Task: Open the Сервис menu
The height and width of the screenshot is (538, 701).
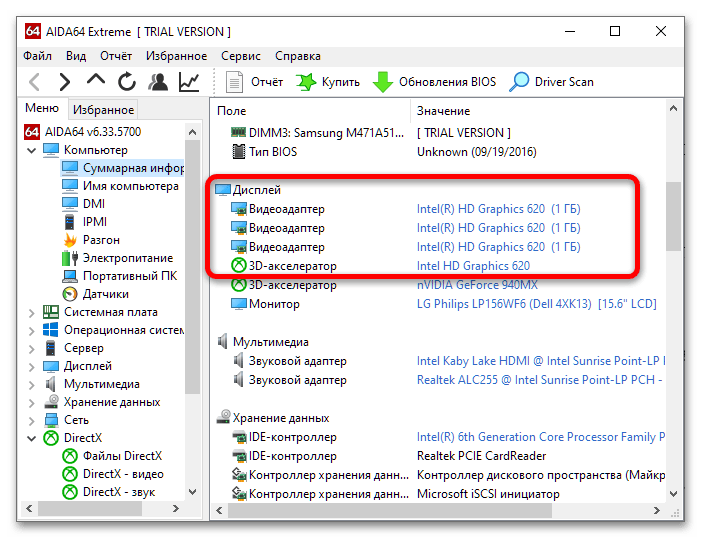Action: coord(241,56)
